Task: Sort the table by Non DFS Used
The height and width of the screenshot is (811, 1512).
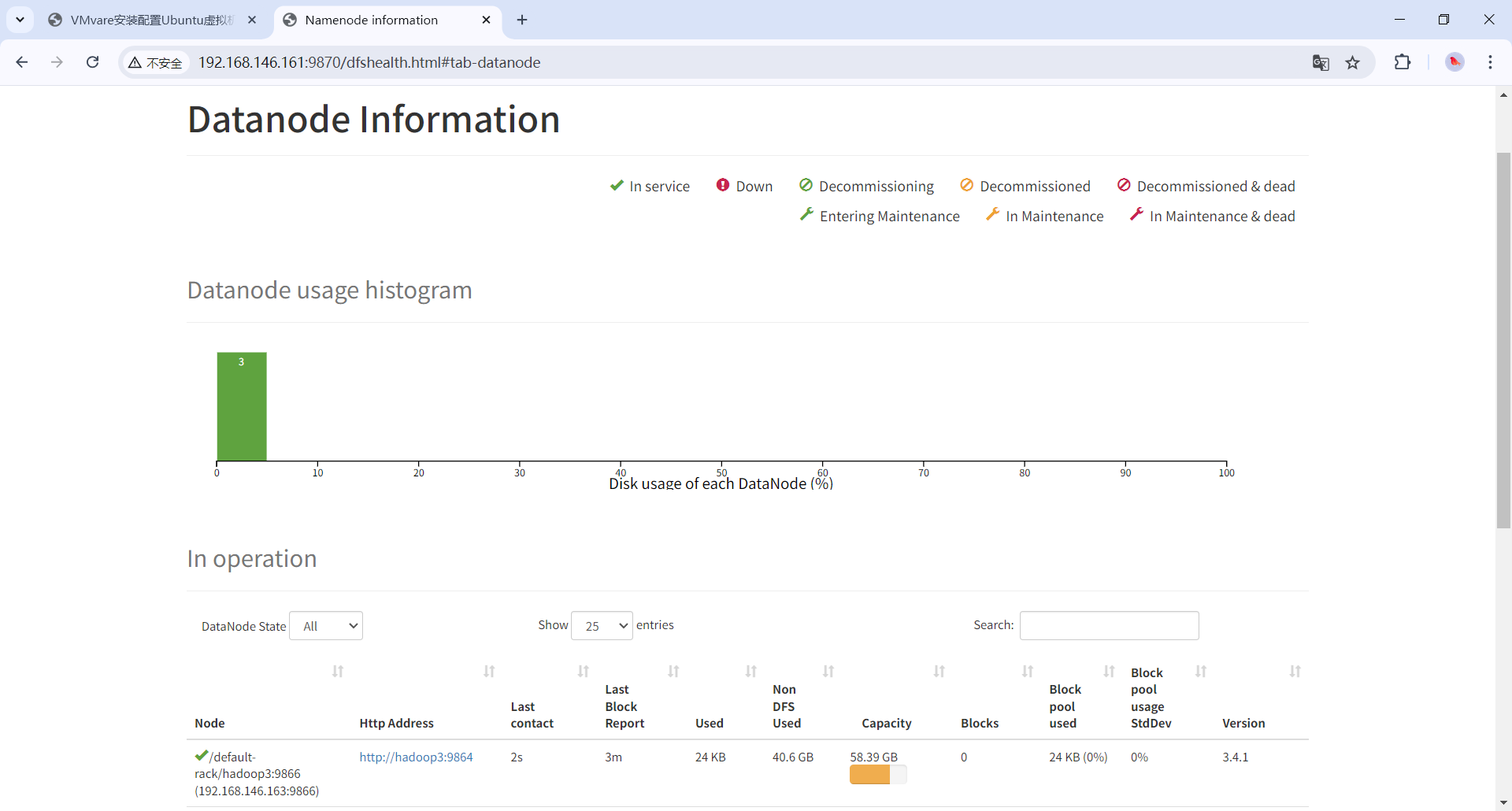Action: coord(828,671)
